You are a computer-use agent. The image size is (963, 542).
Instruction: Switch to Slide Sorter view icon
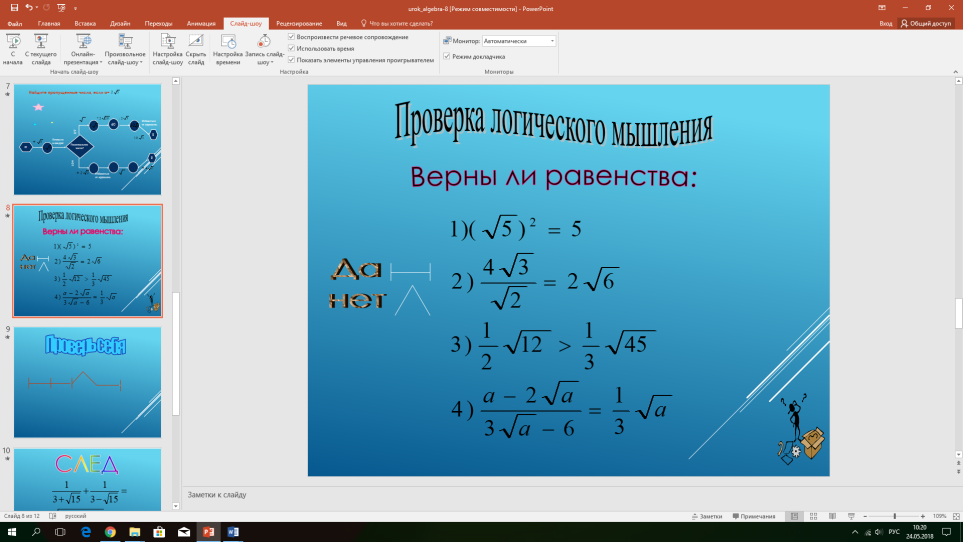tap(813, 516)
